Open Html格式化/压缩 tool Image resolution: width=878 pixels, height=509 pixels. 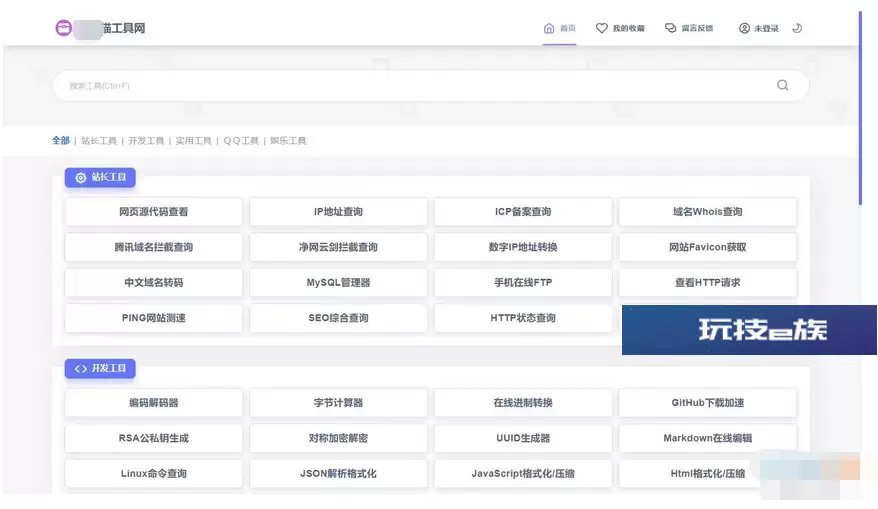pyautogui.click(x=708, y=473)
